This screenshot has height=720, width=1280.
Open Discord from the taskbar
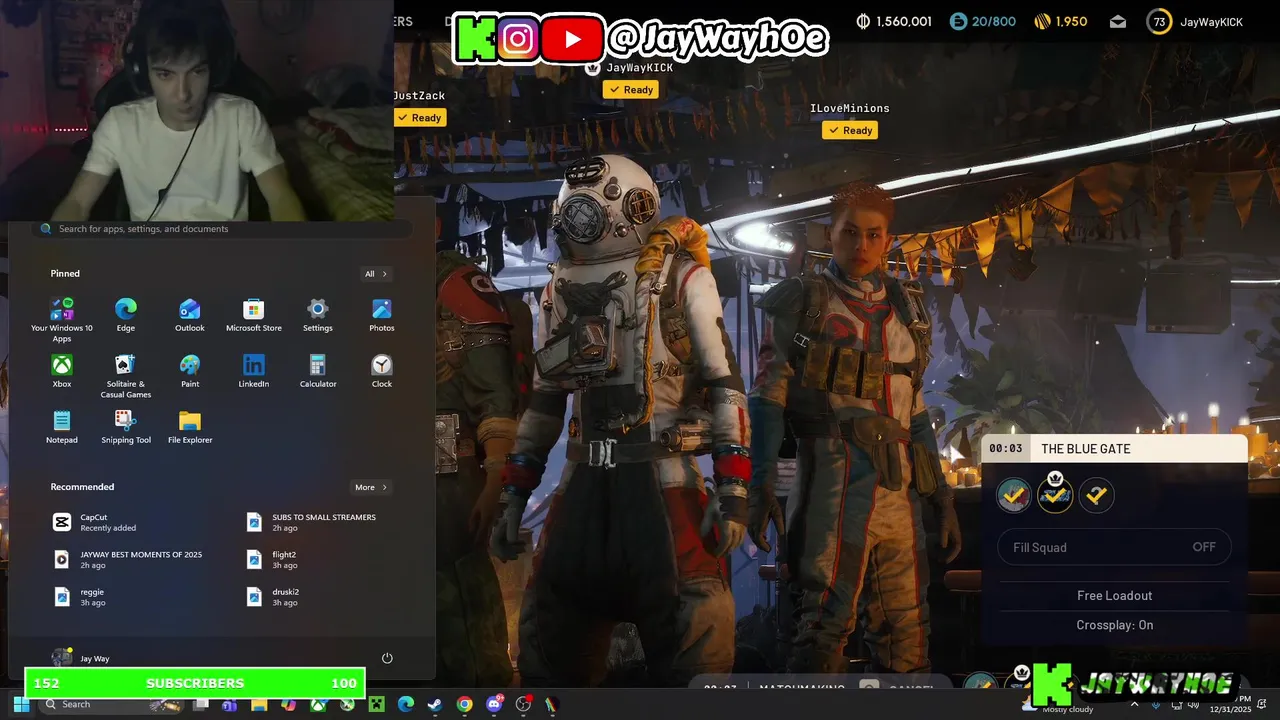tap(494, 704)
